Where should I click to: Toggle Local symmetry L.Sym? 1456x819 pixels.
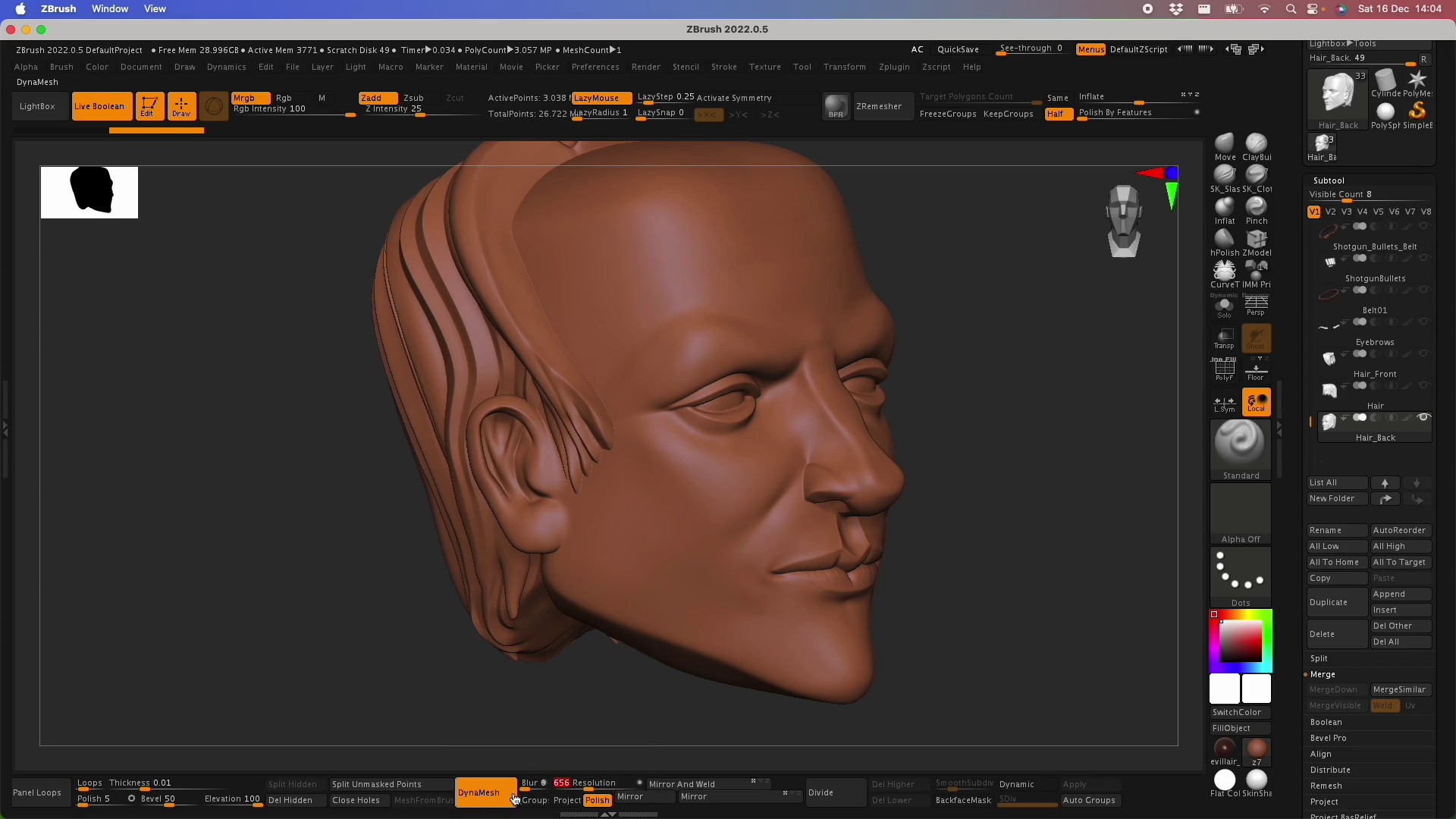coord(1224,403)
